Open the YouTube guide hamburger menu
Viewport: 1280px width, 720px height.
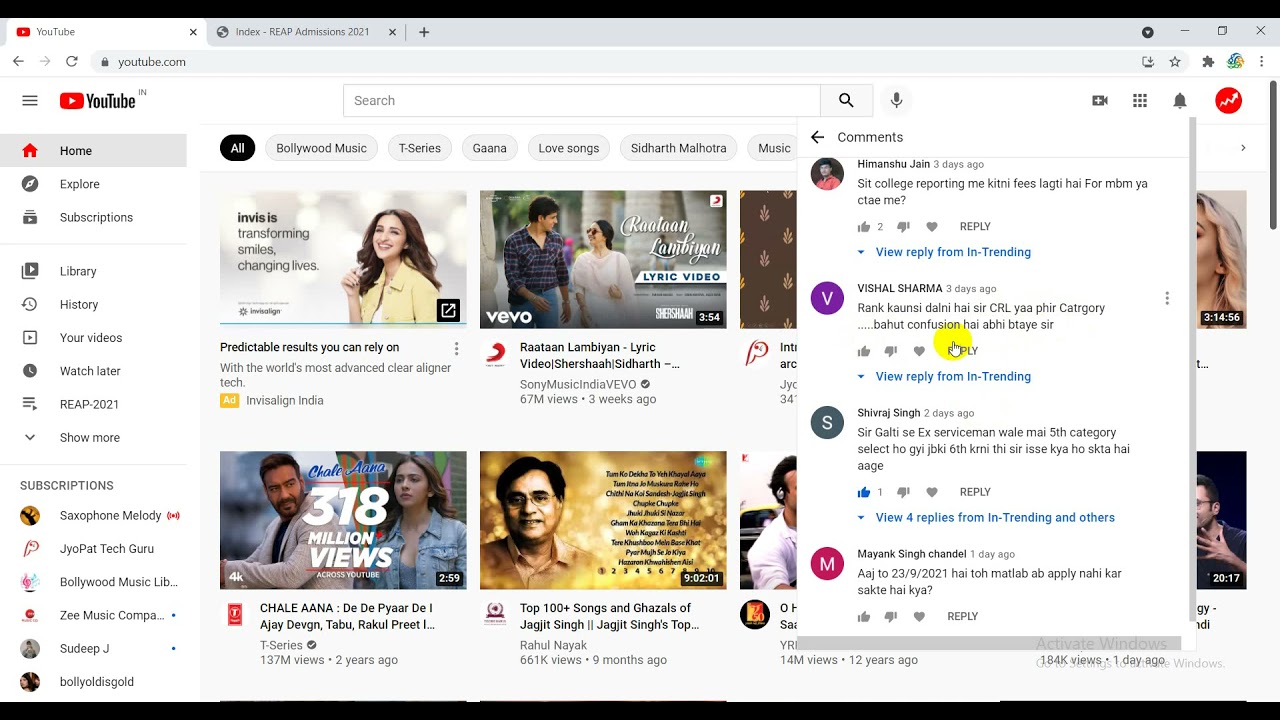point(30,100)
